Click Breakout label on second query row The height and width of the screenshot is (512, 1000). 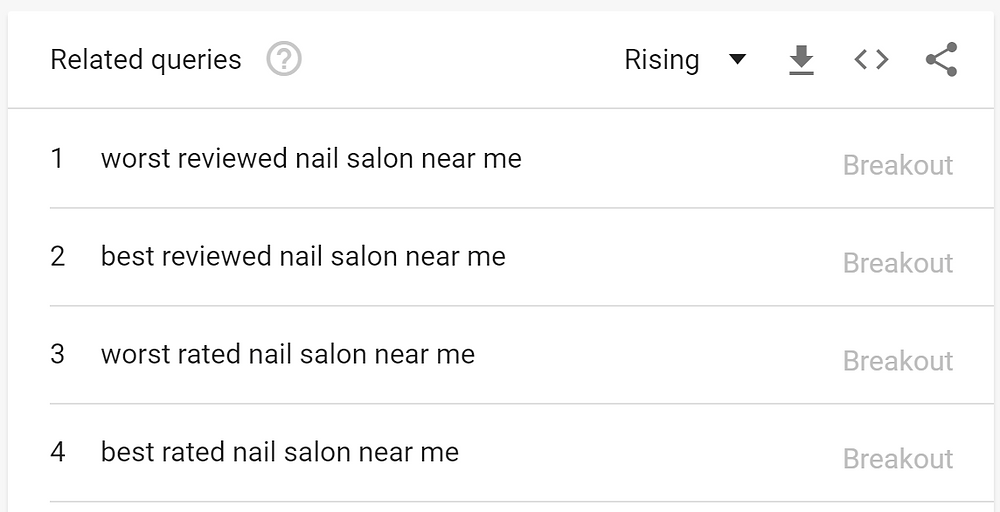(898, 263)
